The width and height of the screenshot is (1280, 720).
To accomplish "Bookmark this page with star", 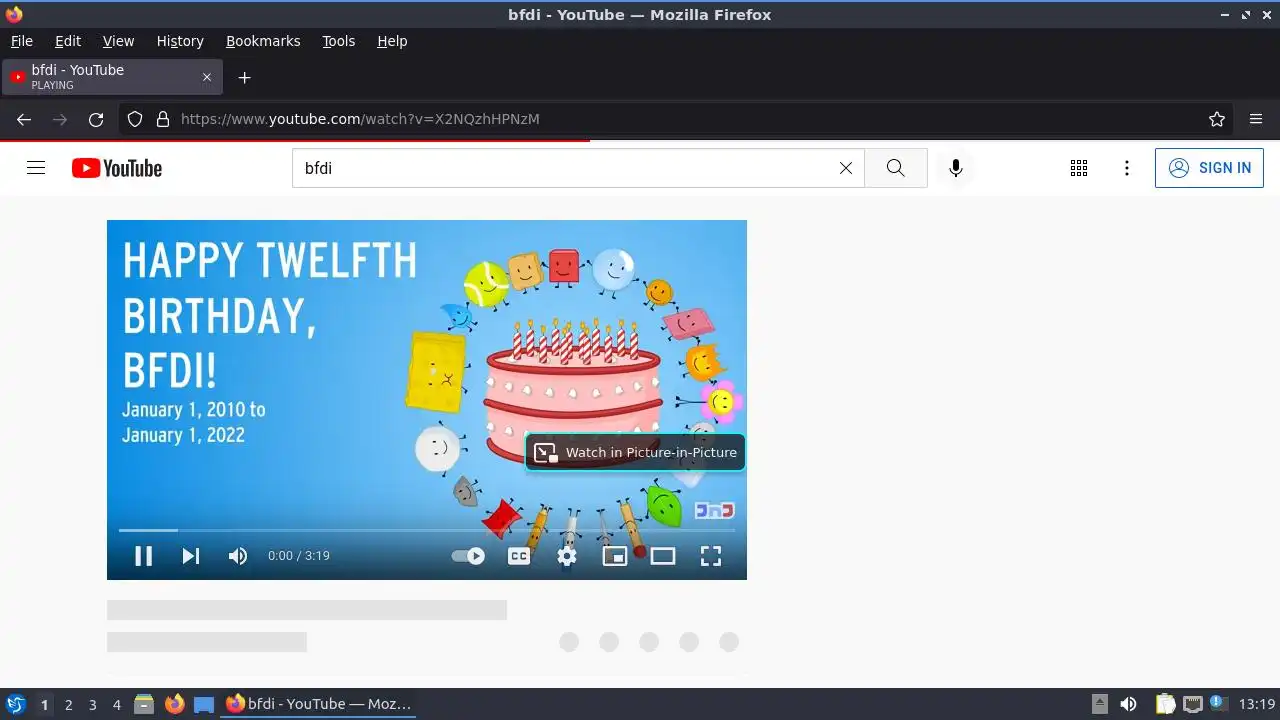I will [x=1217, y=119].
